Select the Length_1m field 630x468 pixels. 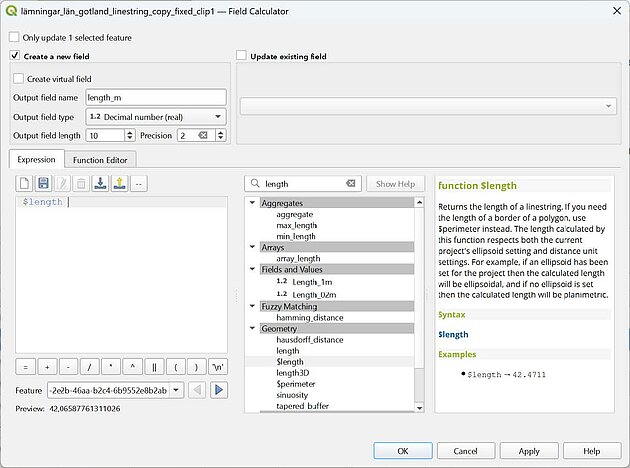(312, 282)
